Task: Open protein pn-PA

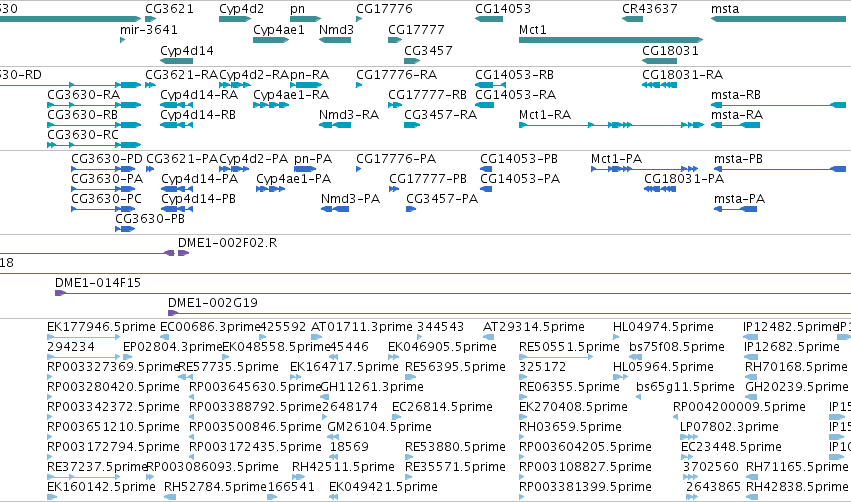Action: point(313,159)
